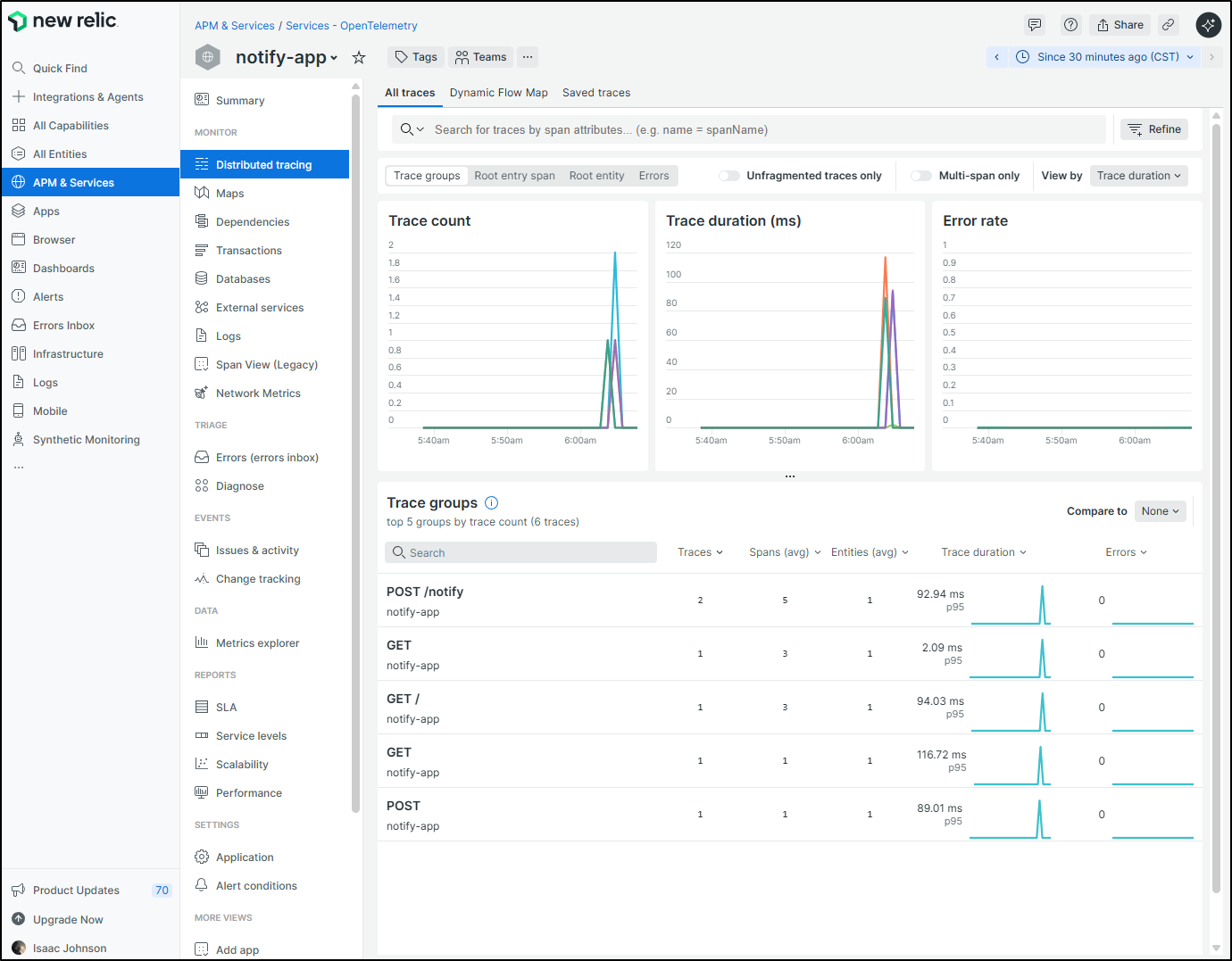Expand the Compare to None dropdown
1232x961 pixels.
(1160, 511)
